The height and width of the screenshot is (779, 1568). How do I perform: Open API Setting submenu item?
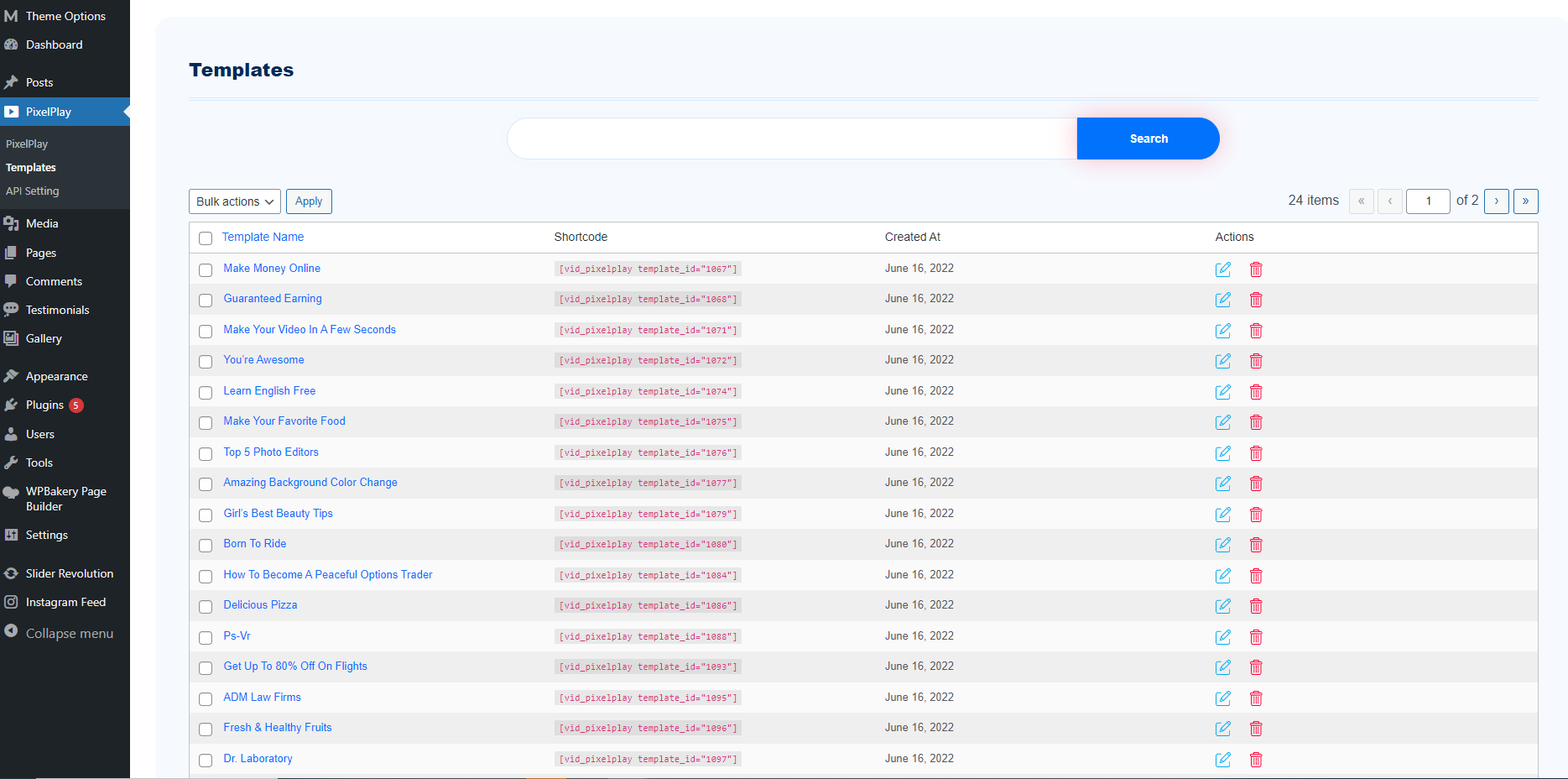point(33,191)
